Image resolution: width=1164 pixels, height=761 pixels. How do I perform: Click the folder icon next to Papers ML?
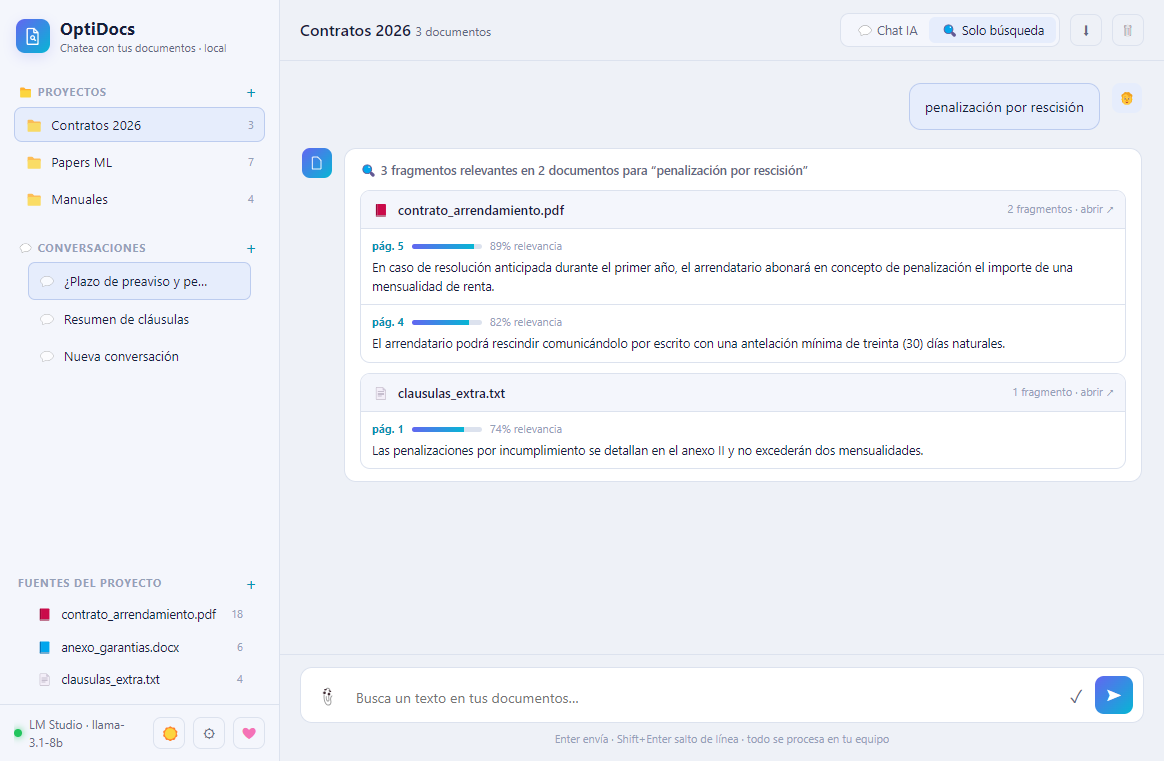[x=34, y=163]
